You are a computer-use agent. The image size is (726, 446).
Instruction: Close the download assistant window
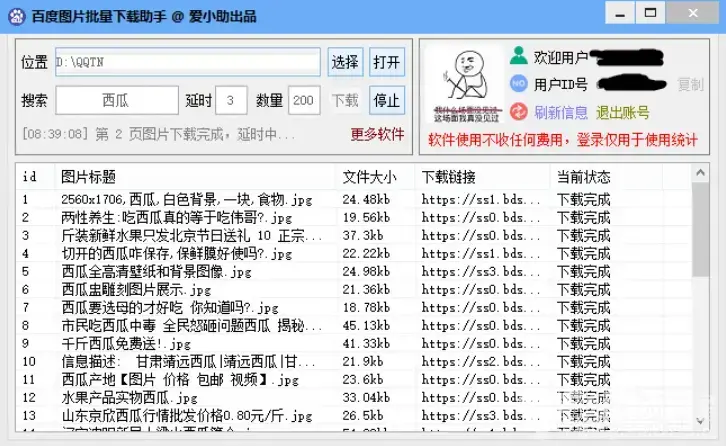693,13
